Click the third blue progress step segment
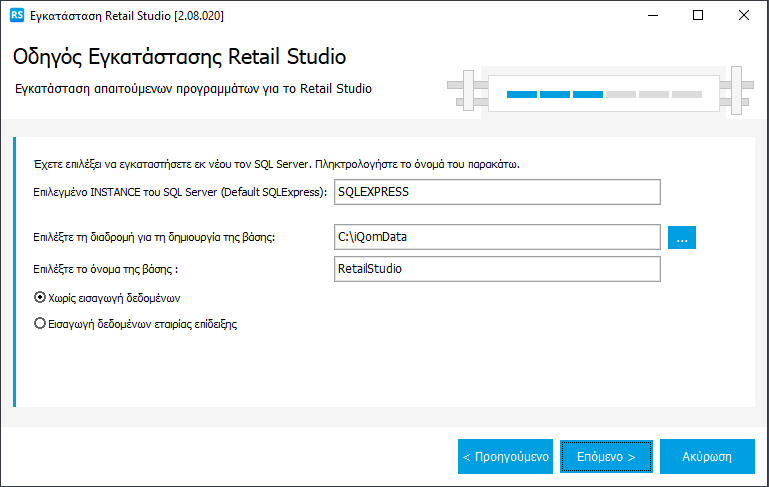The image size is (769, 487). click(x=588, y=94)
